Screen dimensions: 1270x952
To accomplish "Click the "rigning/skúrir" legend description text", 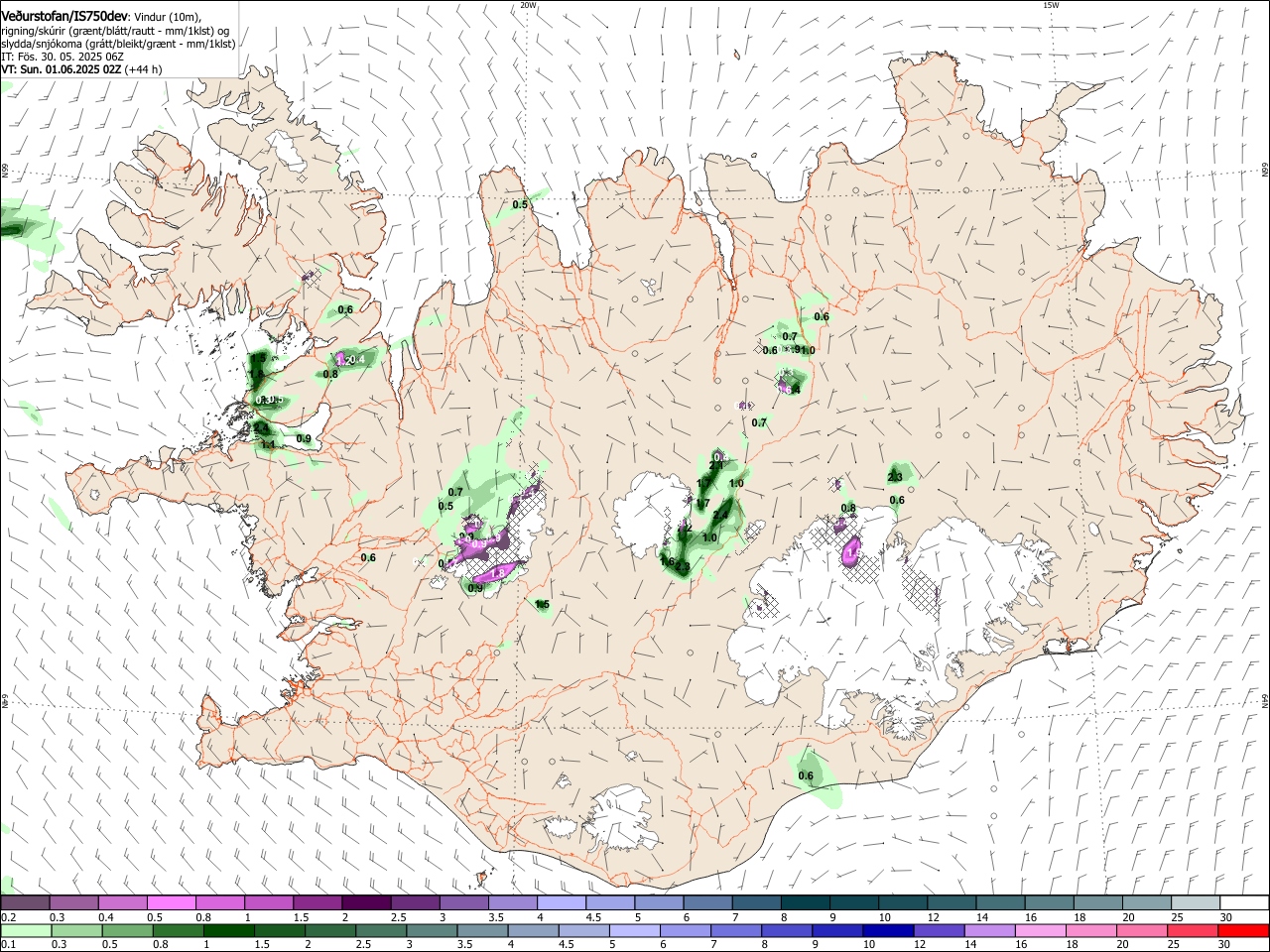I will pyautogui.click(x=33, y=31).
